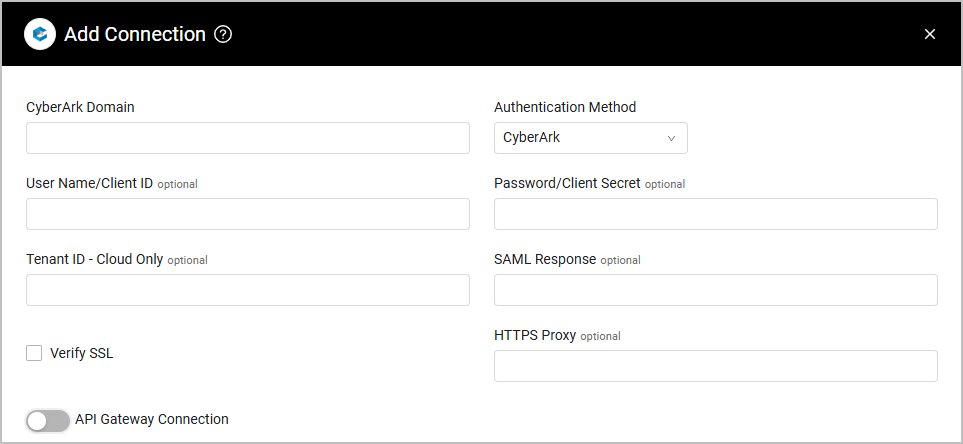The width and height of the screenshot is (963, 444).
Task: Click the CyberArk Domain label
Action: point(80,107)
